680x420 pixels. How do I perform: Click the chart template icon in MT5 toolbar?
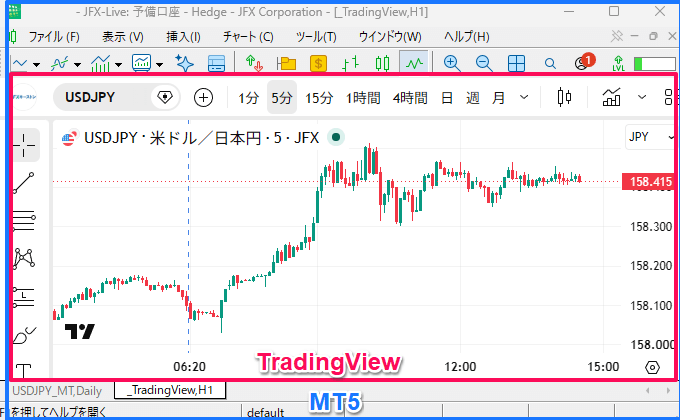(x=141, y=64)
